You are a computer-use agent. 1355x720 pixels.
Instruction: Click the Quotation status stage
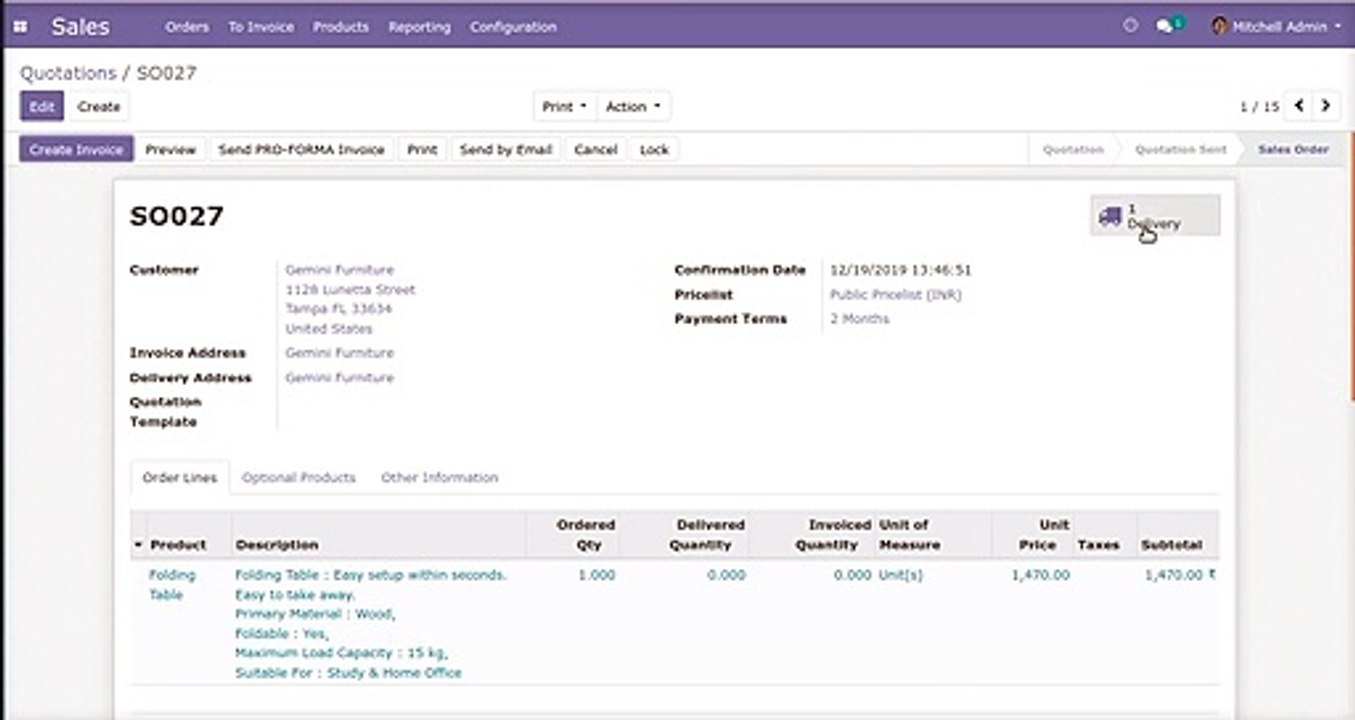pos(1073,149)
